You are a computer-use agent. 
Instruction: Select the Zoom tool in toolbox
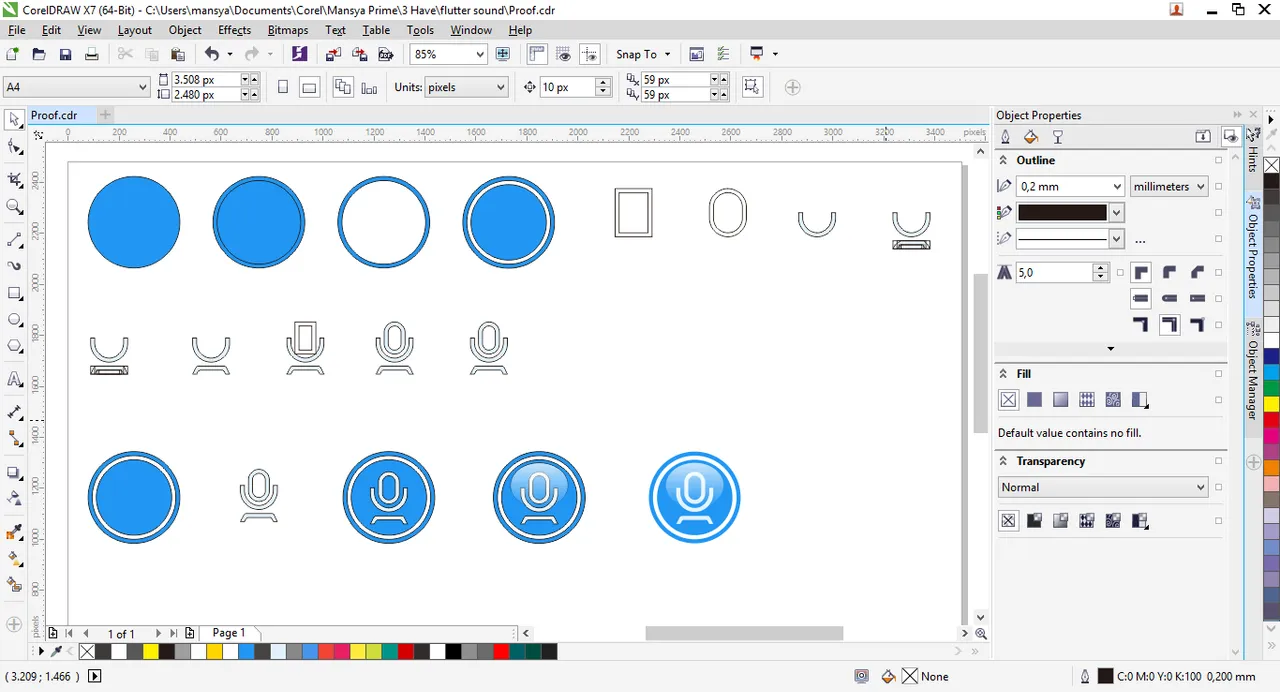(x=14, y=207)
